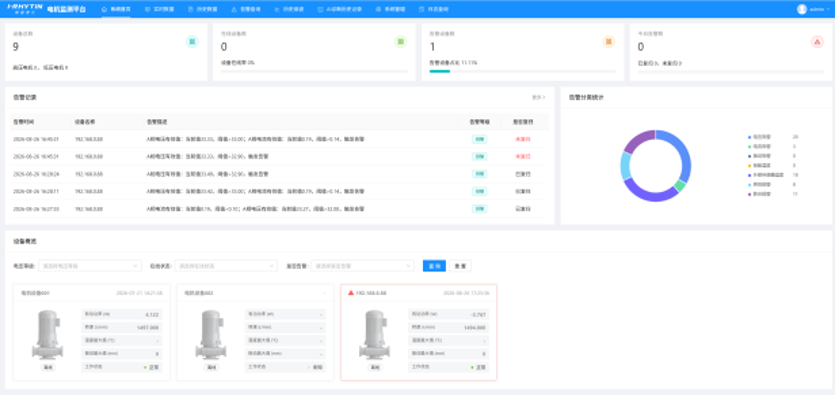This screenshot has width=835, height=395.
Task: Click the orange alarm-devices card icon
Action: pyautogui.click(x=609, y=42)
